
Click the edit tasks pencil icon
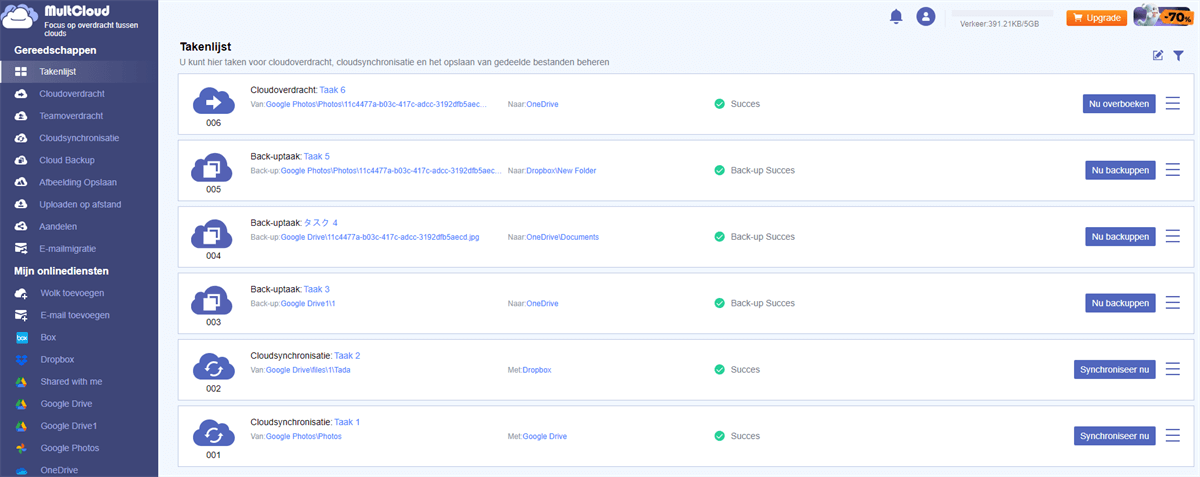[1158, 55]
